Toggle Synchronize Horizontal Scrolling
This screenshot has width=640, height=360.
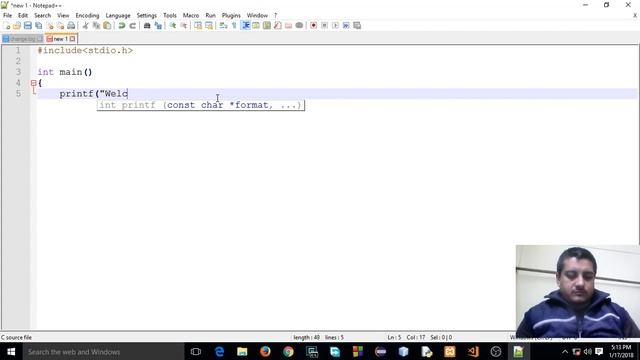tap(209, 26)
